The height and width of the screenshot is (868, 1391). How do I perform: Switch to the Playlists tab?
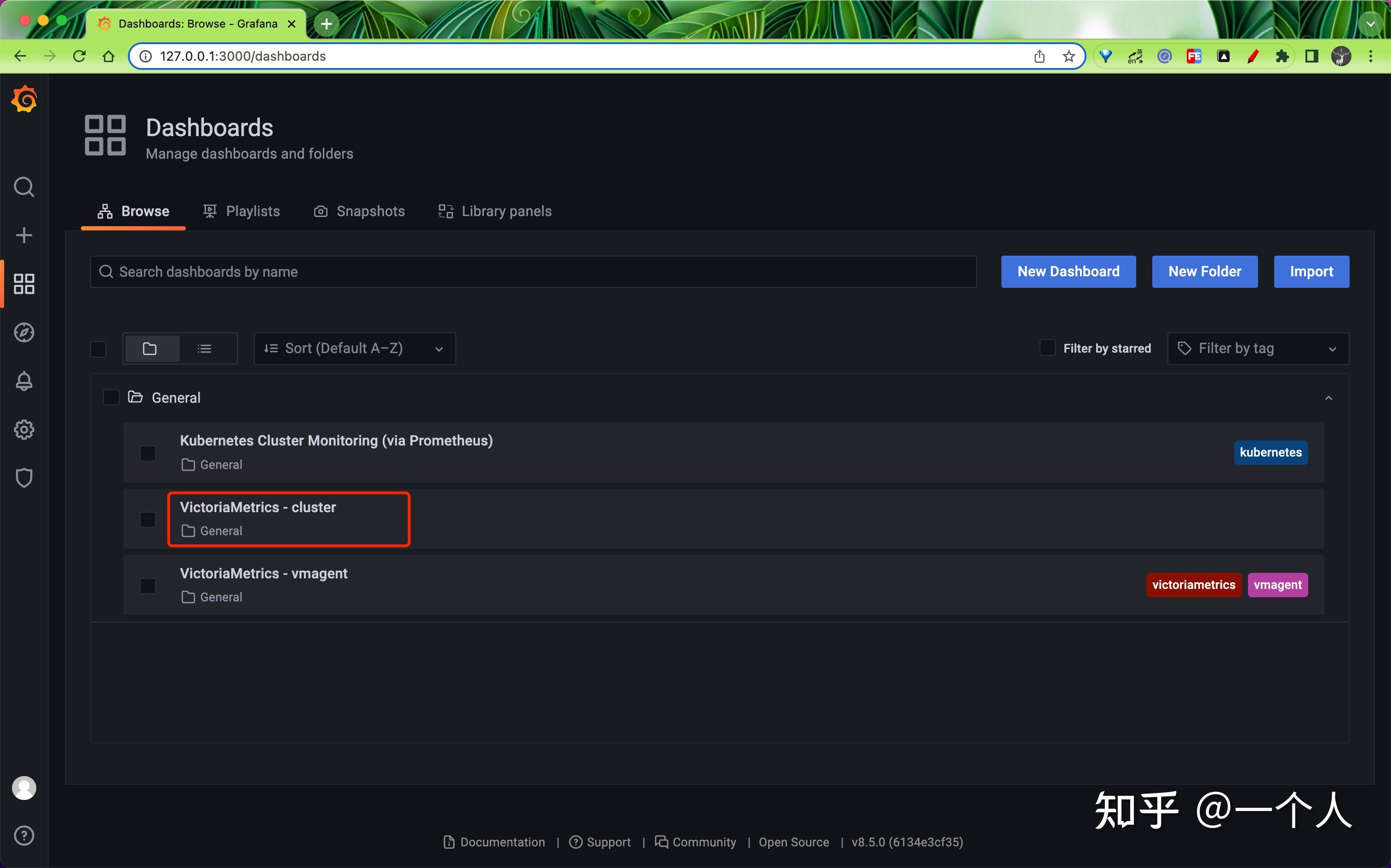(242, 211)
